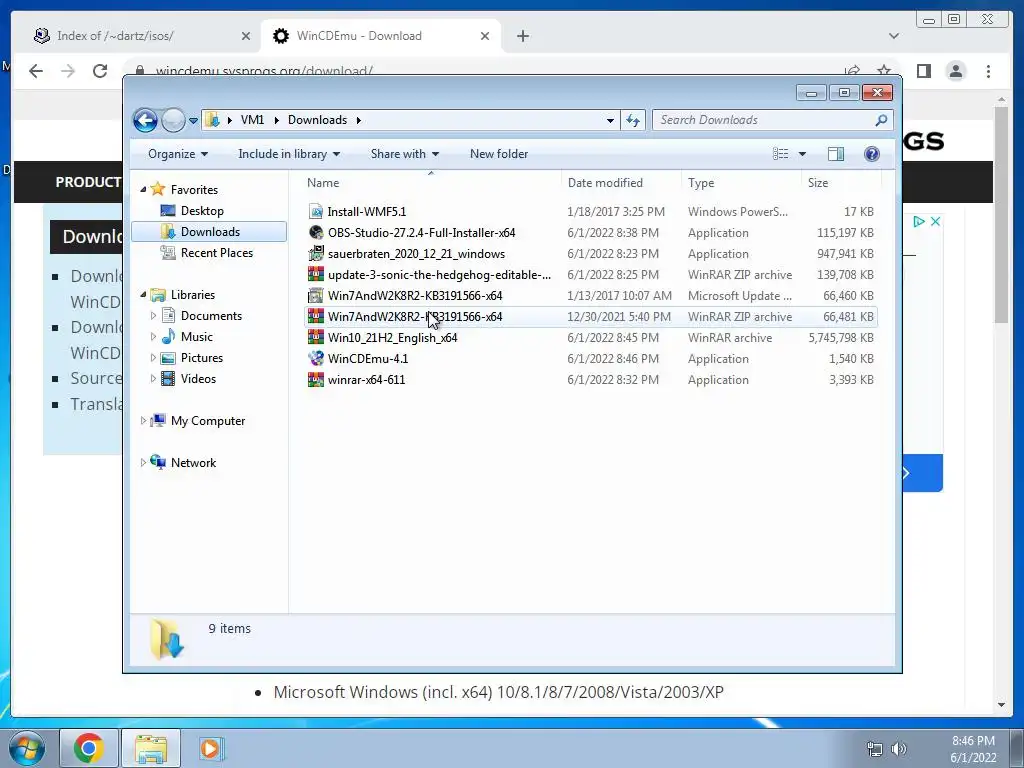Click Downloads in the address breadcrumb
Viewport: 1024px width, 768px height.
pyautogui.click(x=317, y=120)
